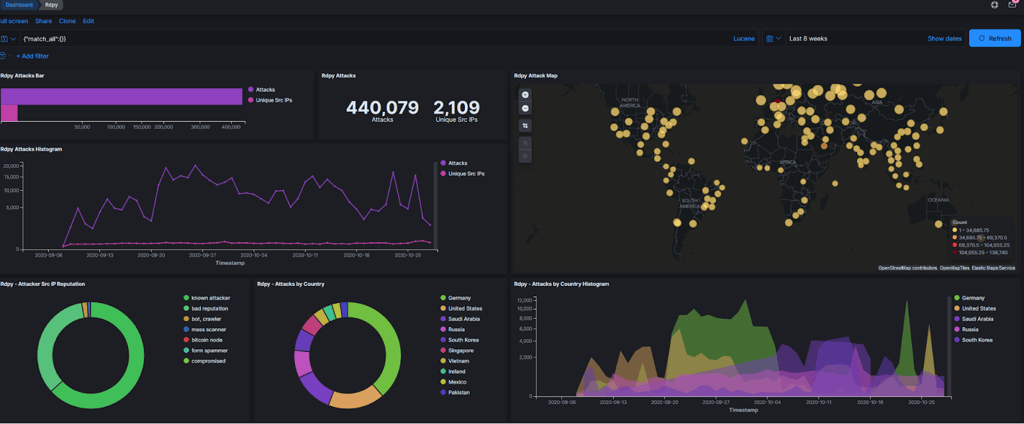Click Ireland legend entry
This screenshot has height=424, width=1024.
tap(455, 371)
